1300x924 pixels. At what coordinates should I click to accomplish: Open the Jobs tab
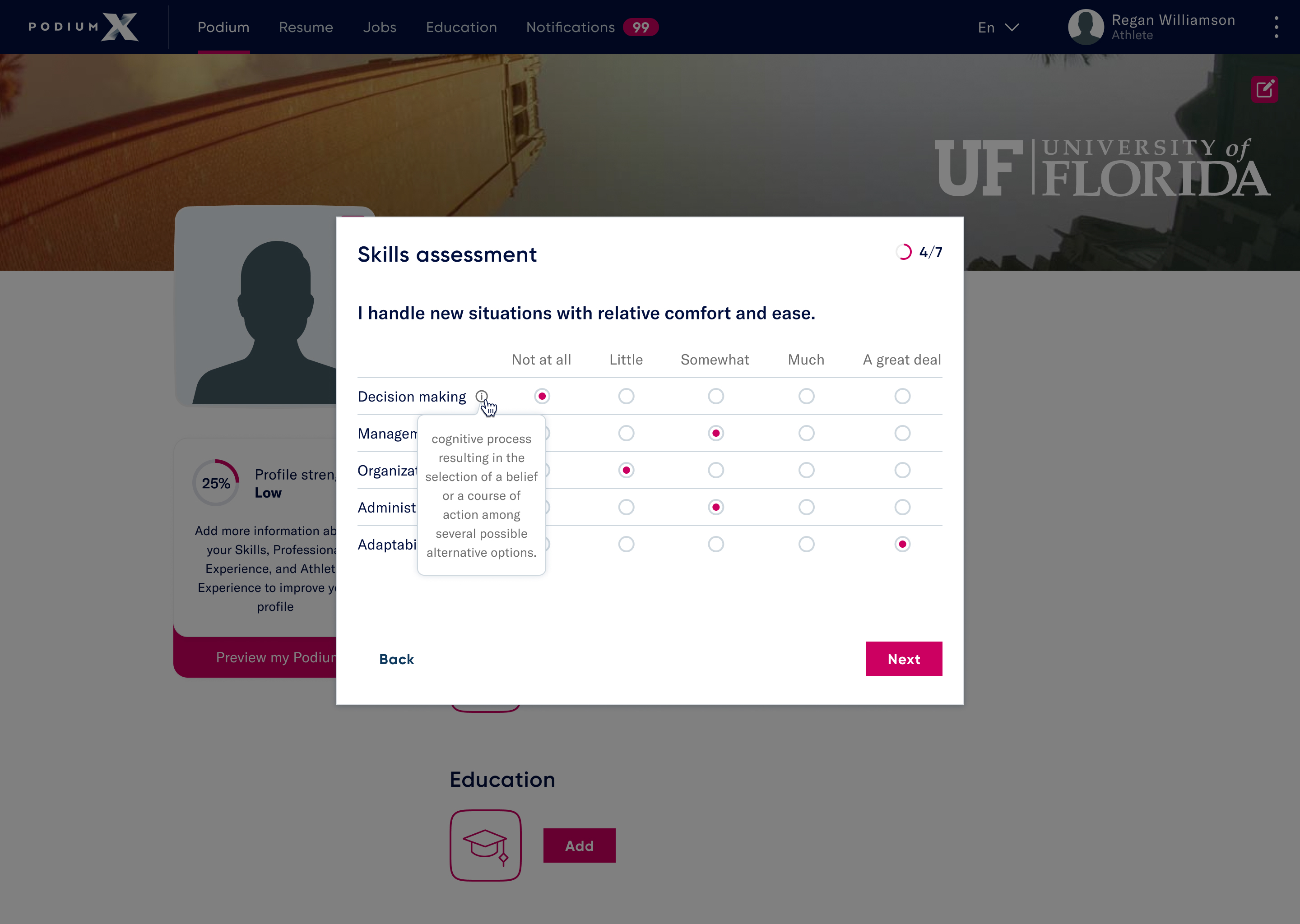380,28
